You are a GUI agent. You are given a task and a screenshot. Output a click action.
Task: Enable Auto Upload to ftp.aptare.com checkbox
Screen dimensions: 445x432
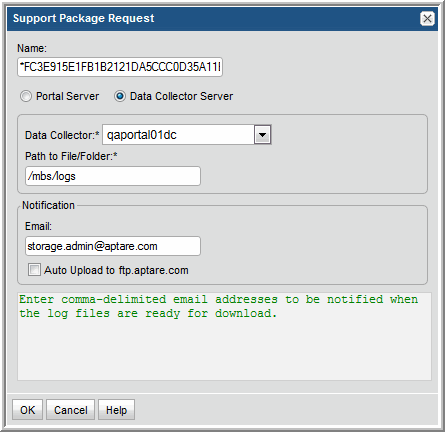pos(34,270)
